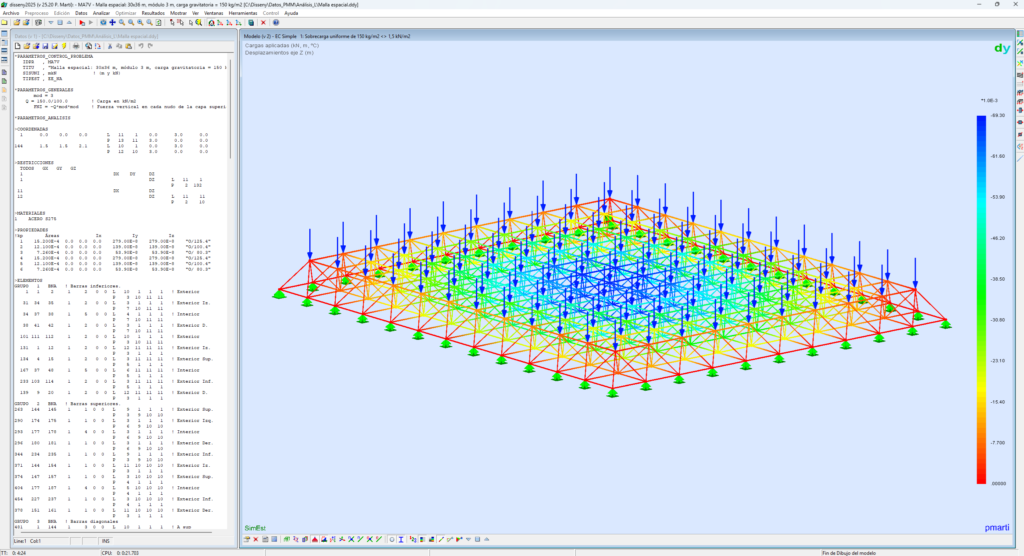The width and height of the screenshot is (1024, 556).
Task: Open the Archivo menu
Action: [x=10, y=13]
